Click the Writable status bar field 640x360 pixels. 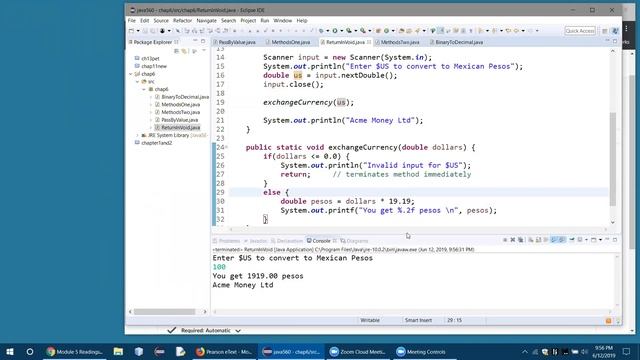[x=370, y=320]
